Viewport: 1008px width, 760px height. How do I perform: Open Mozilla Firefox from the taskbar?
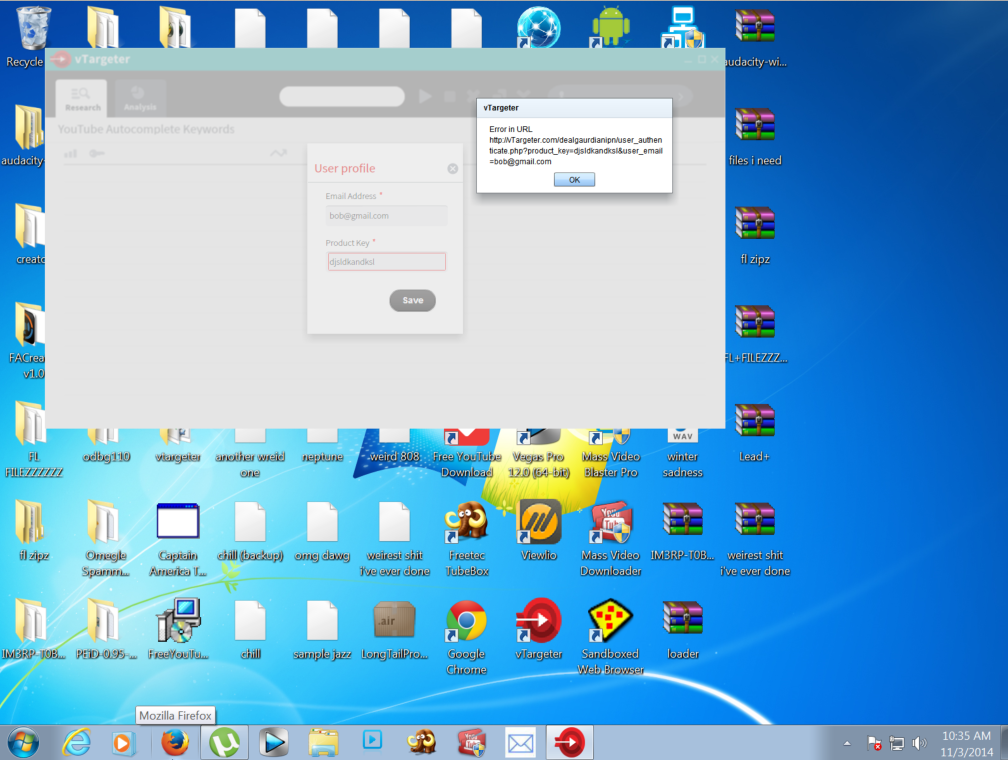(174, 743)
